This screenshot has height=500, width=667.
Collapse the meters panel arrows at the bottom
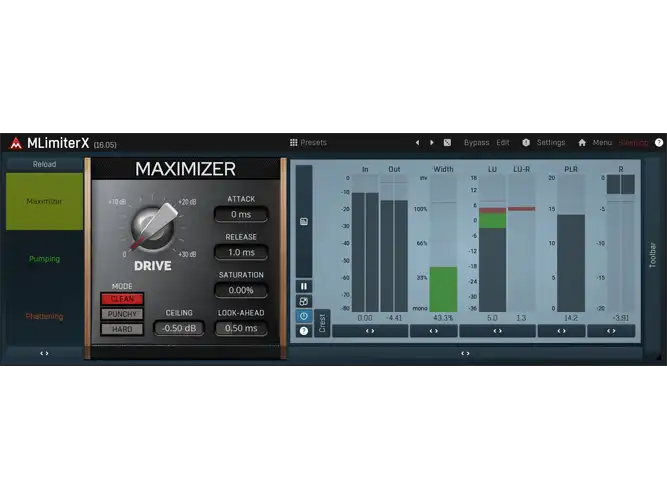coord(465,353)
